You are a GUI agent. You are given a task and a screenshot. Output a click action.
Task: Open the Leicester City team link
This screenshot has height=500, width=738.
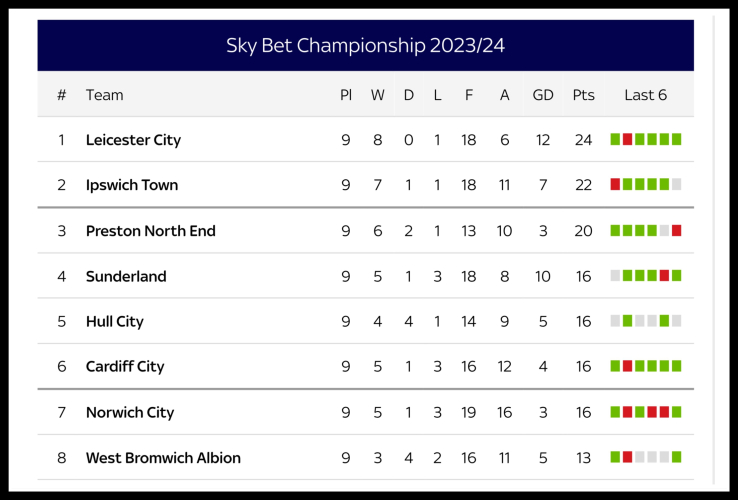[x=133, y=140]
